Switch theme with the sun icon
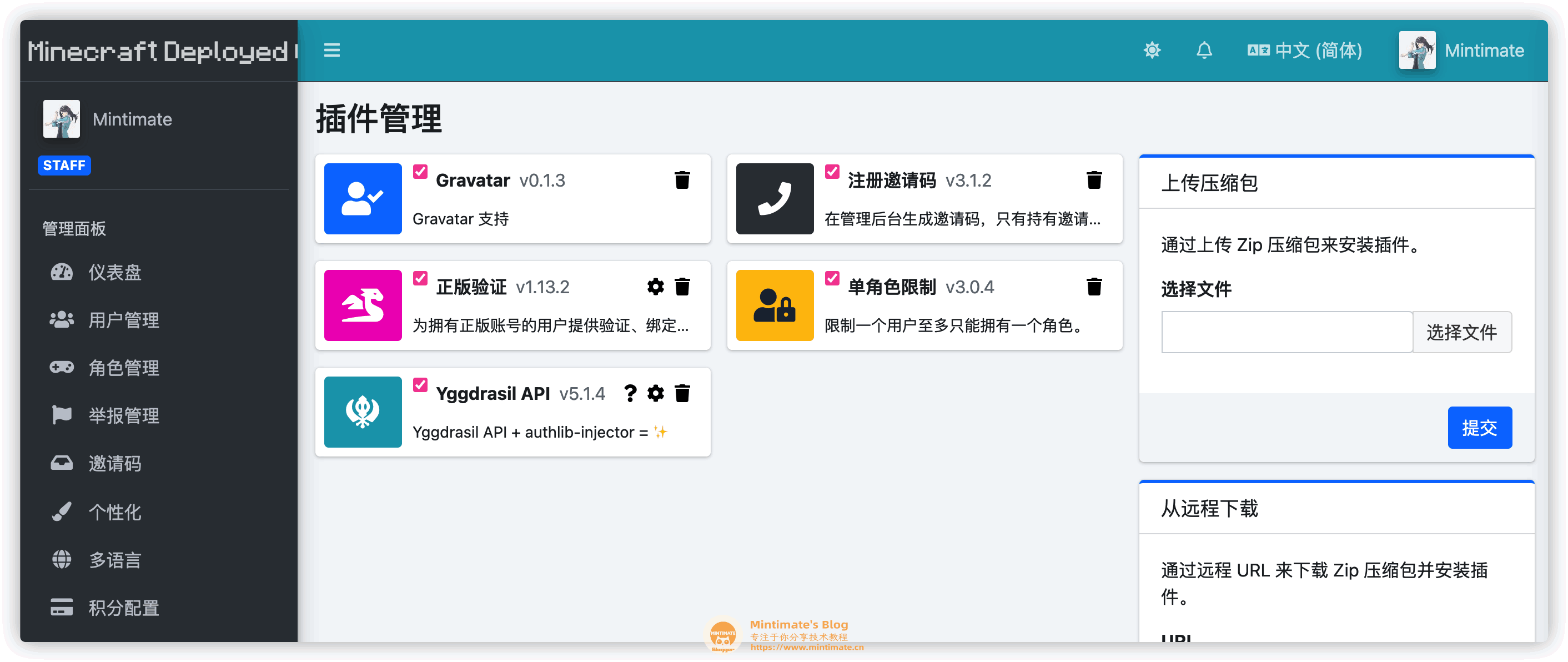 (x=1152, y=51)
